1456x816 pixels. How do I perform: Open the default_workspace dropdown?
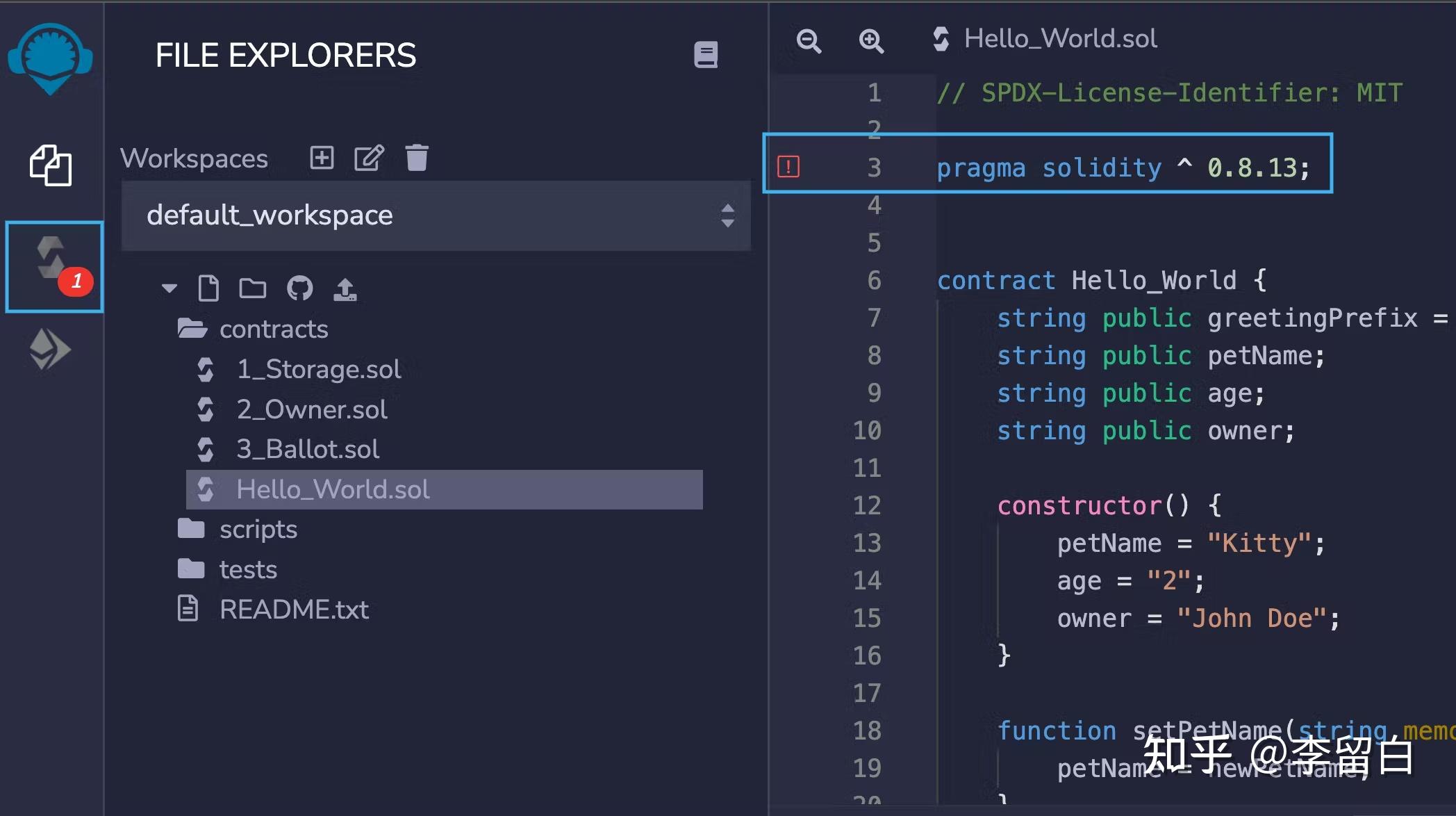coord(436,215)
